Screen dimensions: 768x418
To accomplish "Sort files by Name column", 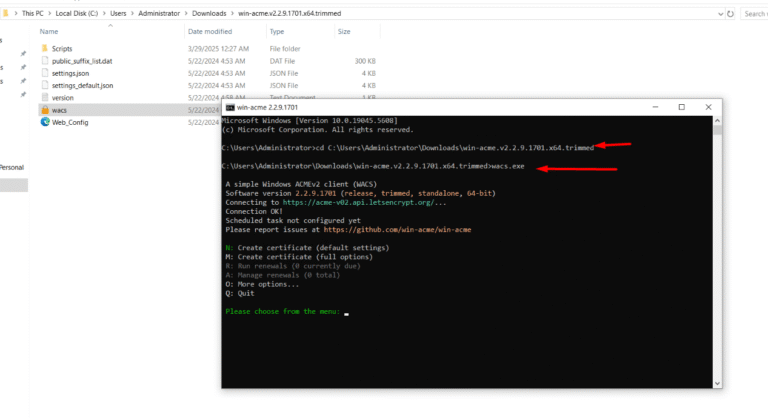I will [x=49, y=31].
